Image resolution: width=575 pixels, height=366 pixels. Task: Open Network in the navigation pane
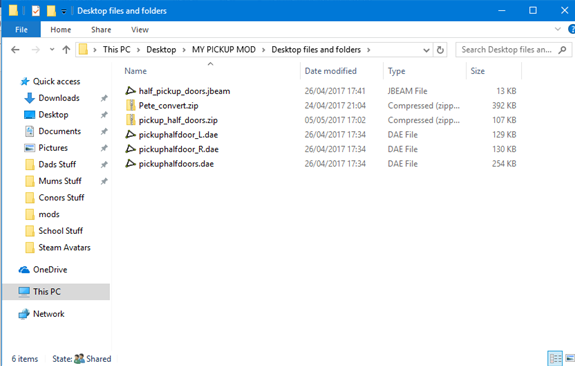48,314
